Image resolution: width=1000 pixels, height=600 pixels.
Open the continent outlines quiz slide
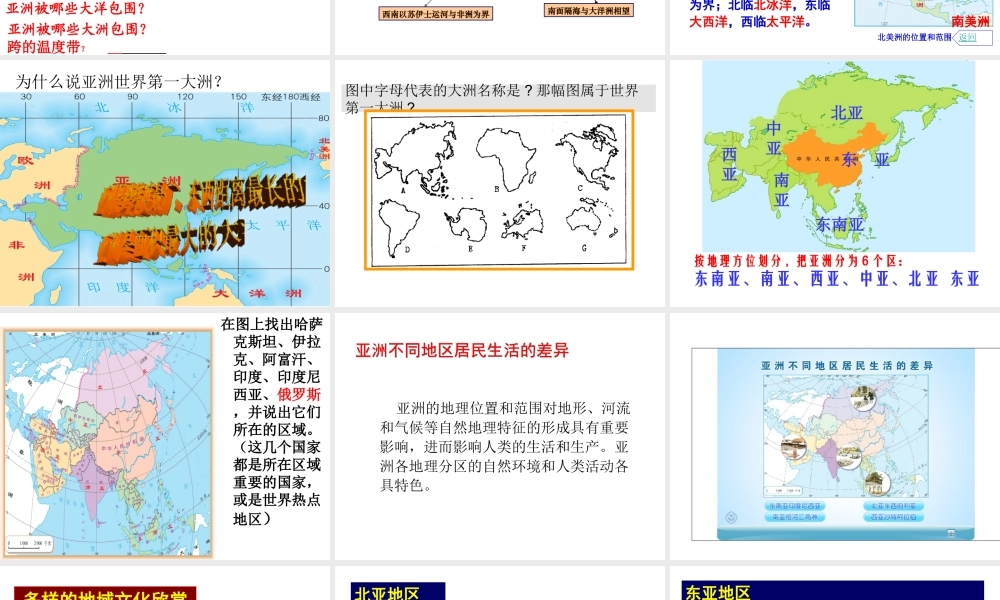click(500, 183)
